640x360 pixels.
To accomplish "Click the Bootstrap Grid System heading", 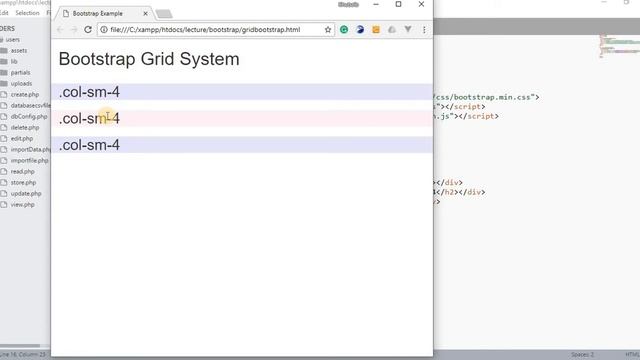I will [x=149, y=59].
